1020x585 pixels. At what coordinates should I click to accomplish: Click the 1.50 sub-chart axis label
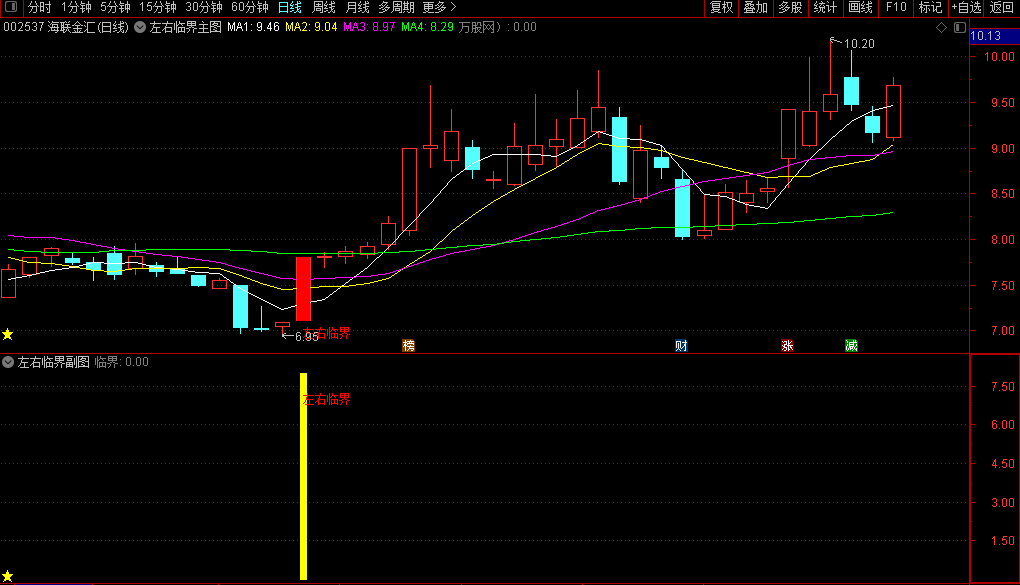(x=1002, y=541)
